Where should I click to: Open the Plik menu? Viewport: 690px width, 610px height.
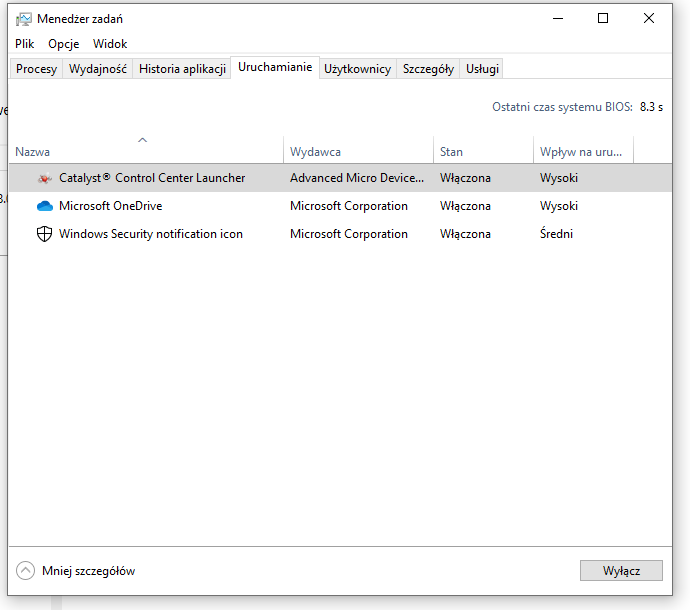point(25,44)
